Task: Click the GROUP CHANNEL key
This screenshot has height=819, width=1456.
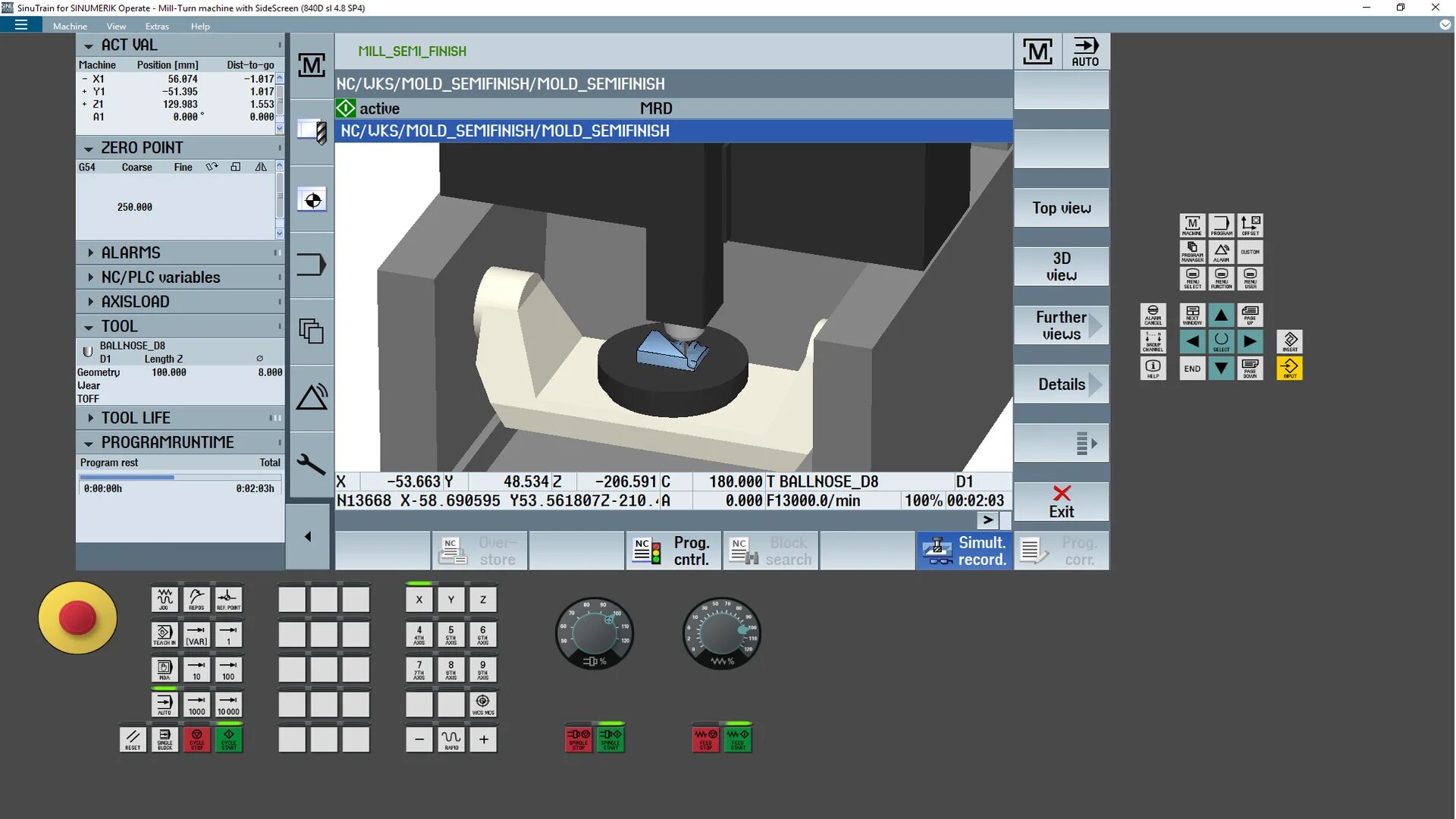Action: click(1153, 341)
